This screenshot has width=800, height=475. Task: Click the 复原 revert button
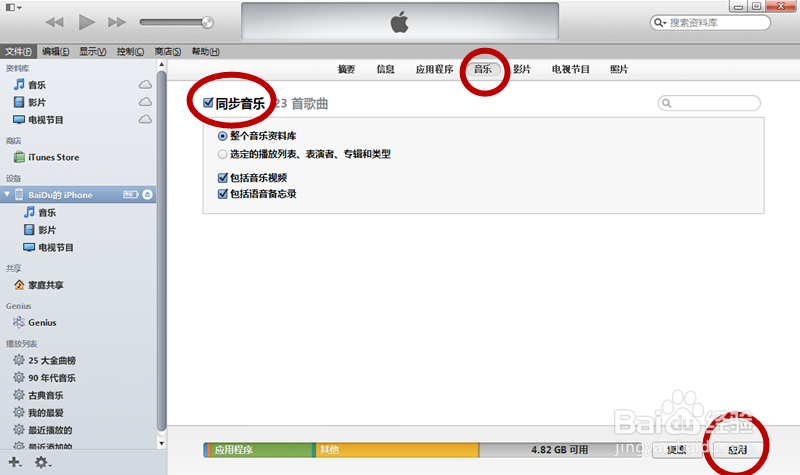pyautogui.click(x=677, y=449)
